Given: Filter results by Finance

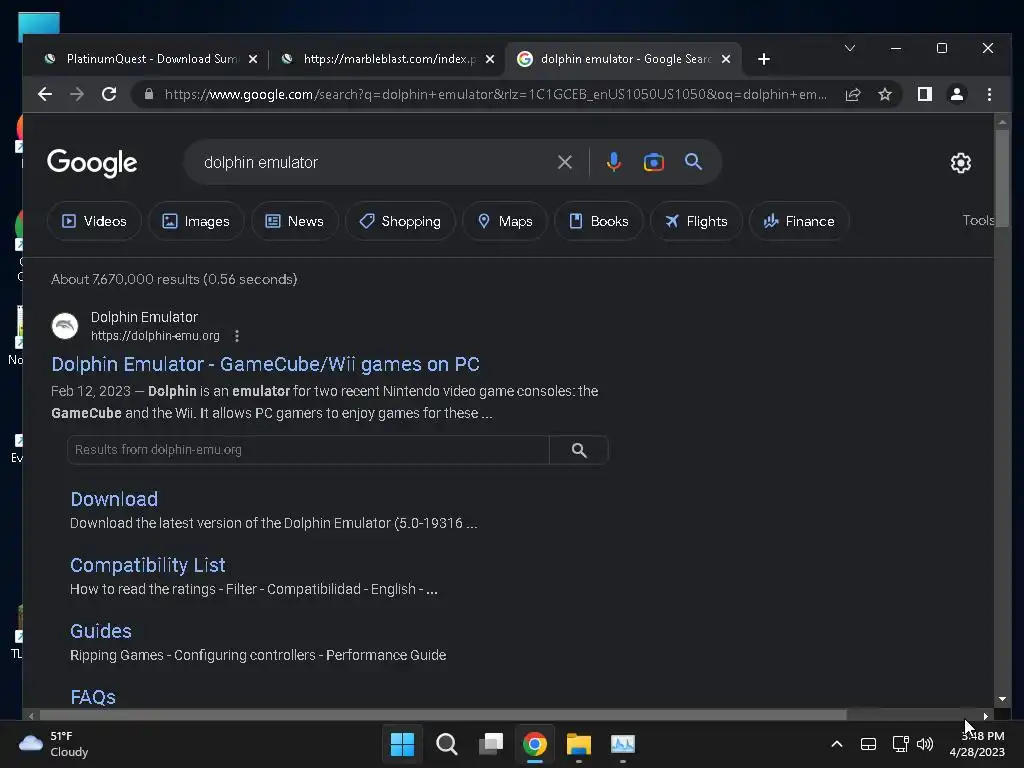Looking at the screenshot, I should click(799, 221).
